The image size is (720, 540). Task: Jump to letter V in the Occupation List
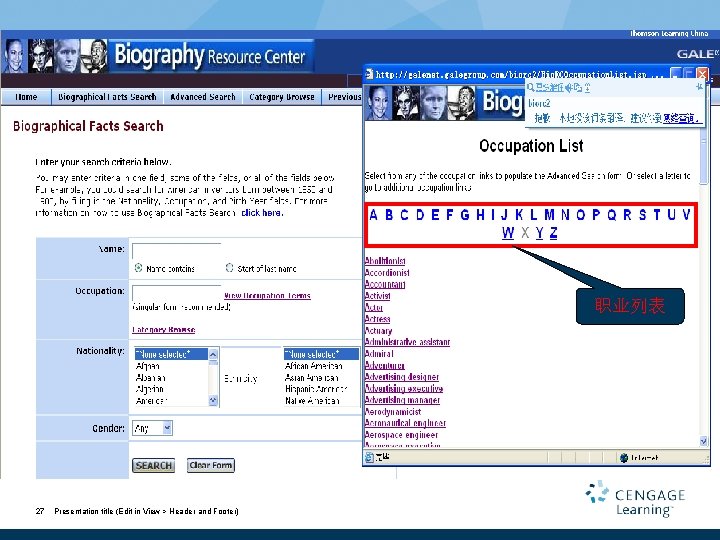[686, 214]
